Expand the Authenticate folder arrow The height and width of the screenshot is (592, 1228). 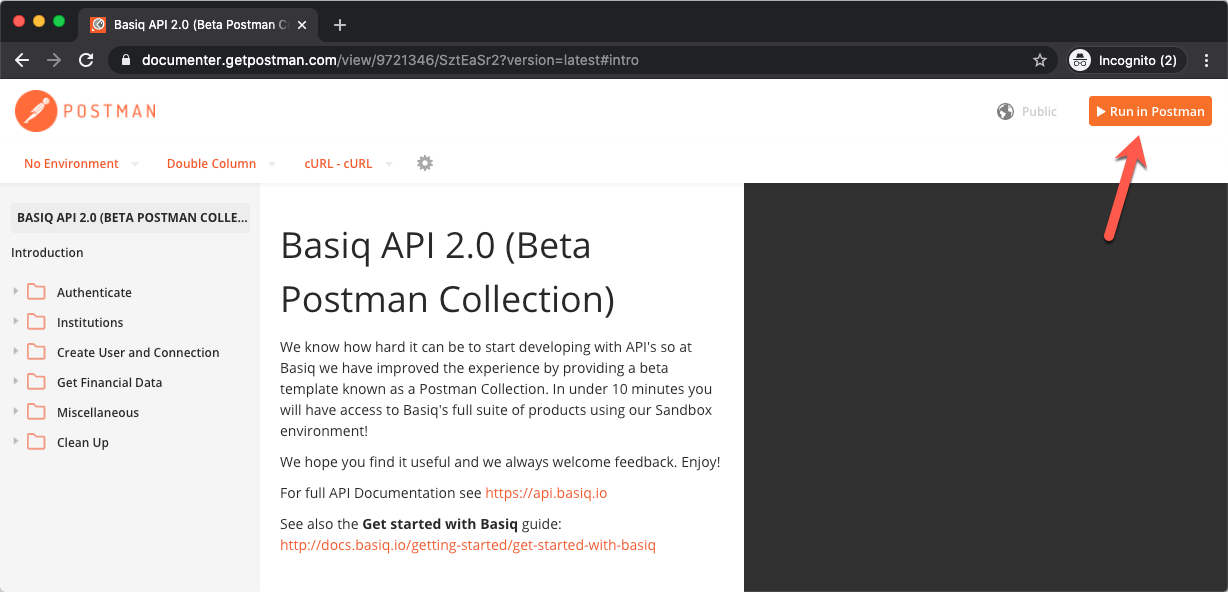(16, 292)
